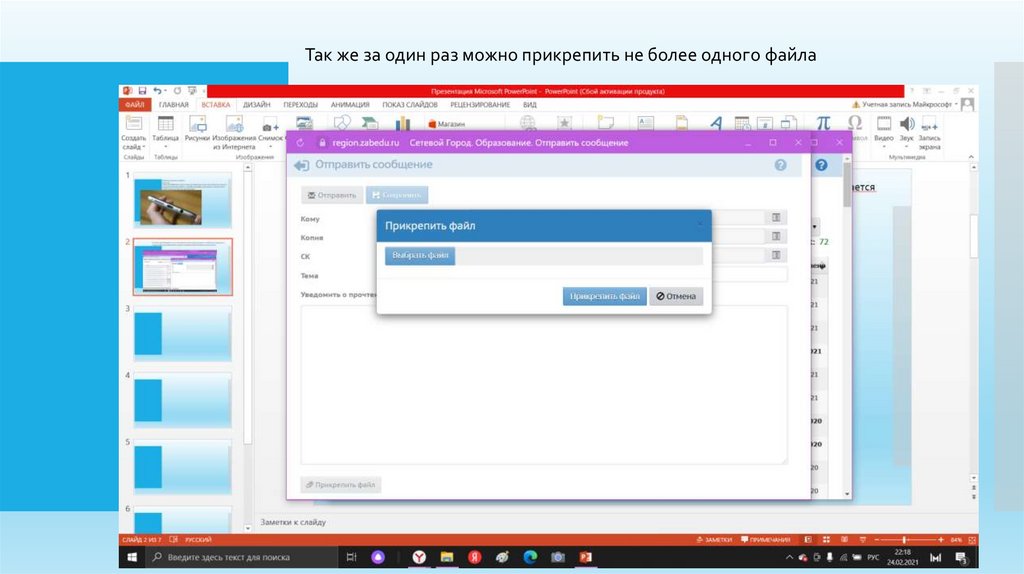Viewport: 1024px width, 574px height.
Task: Select slide 4 thumbnail
Action: (x=183, y=401)
